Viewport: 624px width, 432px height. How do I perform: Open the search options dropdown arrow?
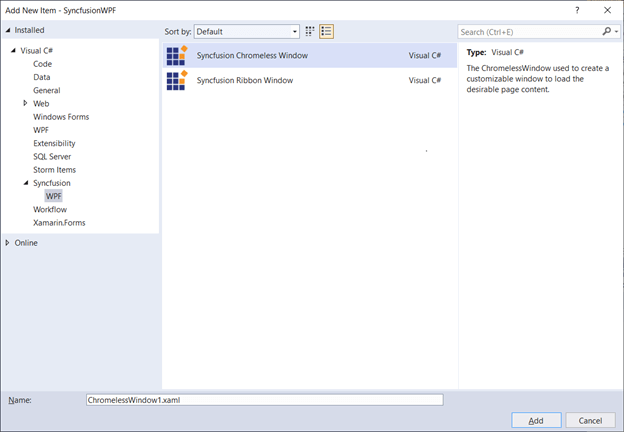616,31
